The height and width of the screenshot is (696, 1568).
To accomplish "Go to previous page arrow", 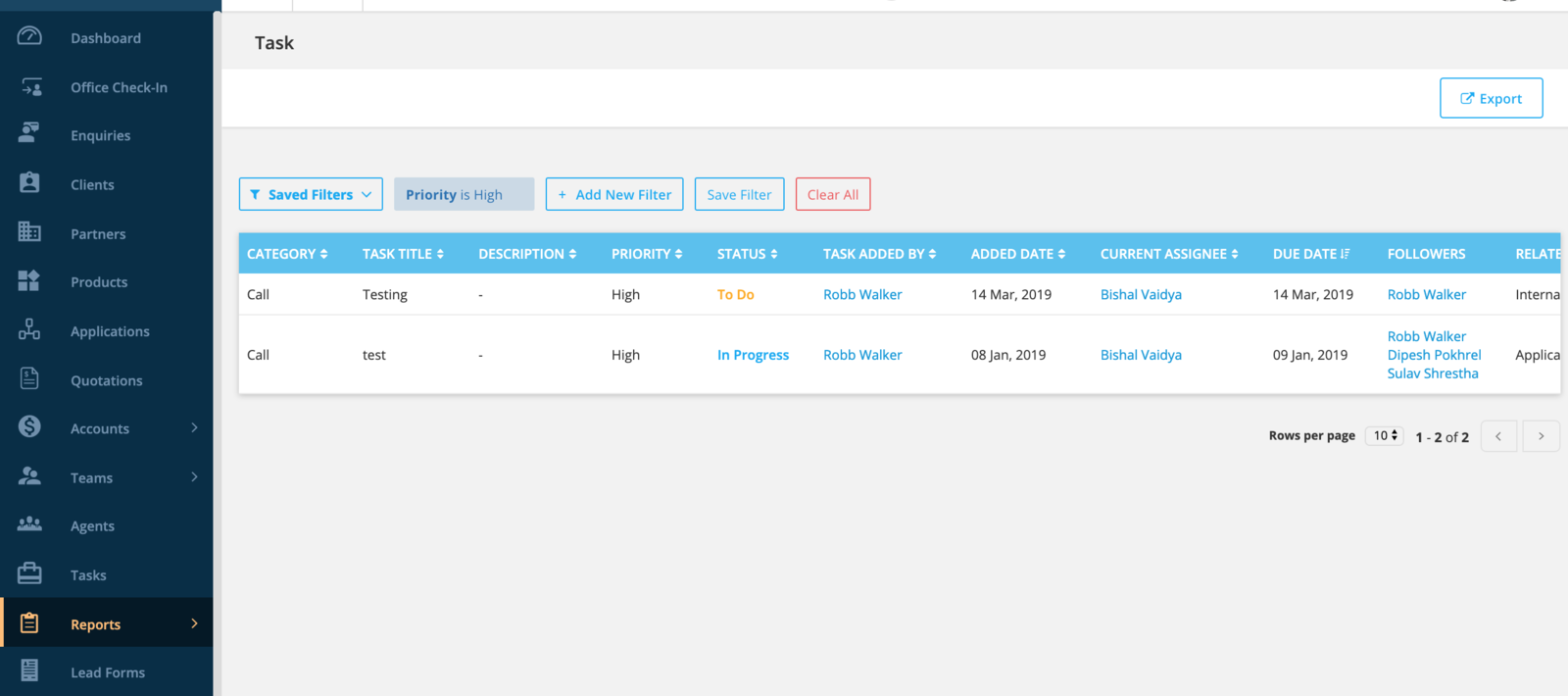I will click(1498, 436).
